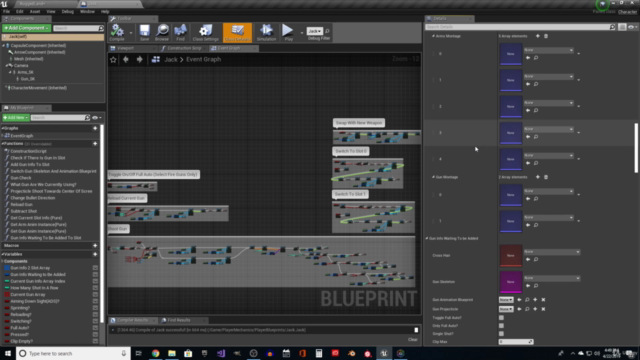Browse to Gun Skeleton asset

tap(536, 286)
